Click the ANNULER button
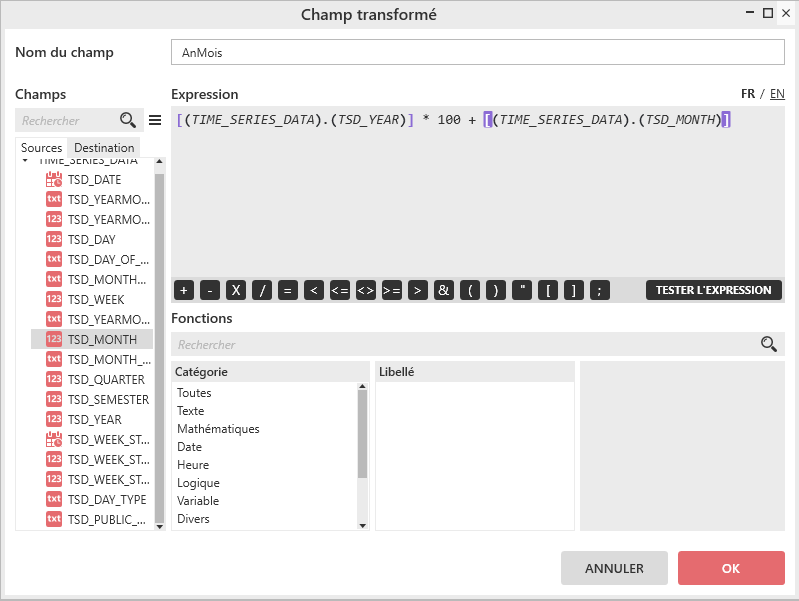The width and height of the screenshot is (799, 601). coord(614,568)
